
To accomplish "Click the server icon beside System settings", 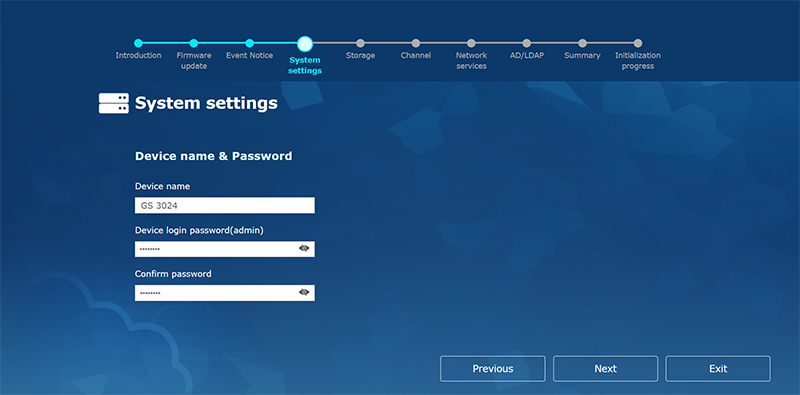I will [x=113, y=103].
